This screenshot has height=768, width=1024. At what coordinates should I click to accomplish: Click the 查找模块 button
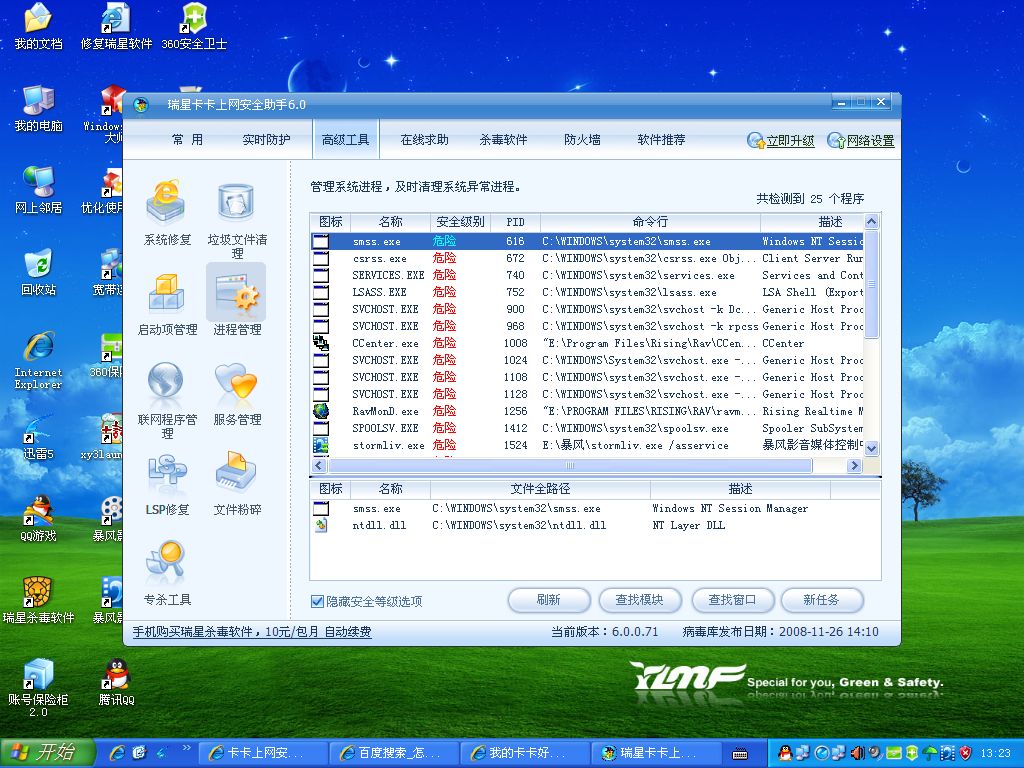pos(639,600)
